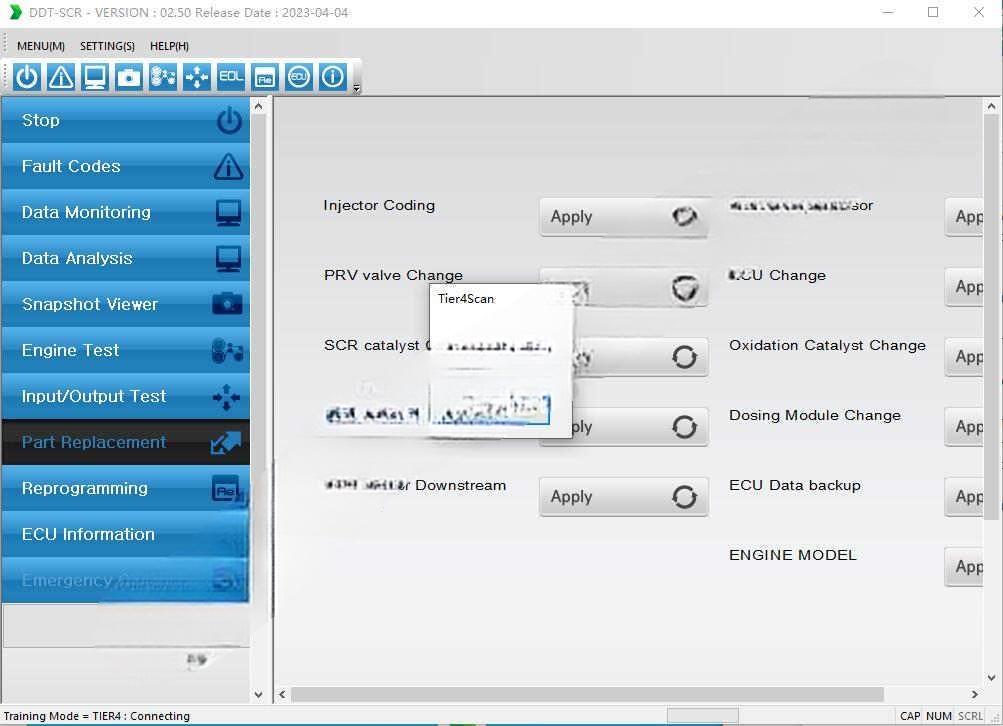The height and width of the screenshot is (726, 1003).
Task: Open the SETTING(S) menu
Action: pos(107,46)
